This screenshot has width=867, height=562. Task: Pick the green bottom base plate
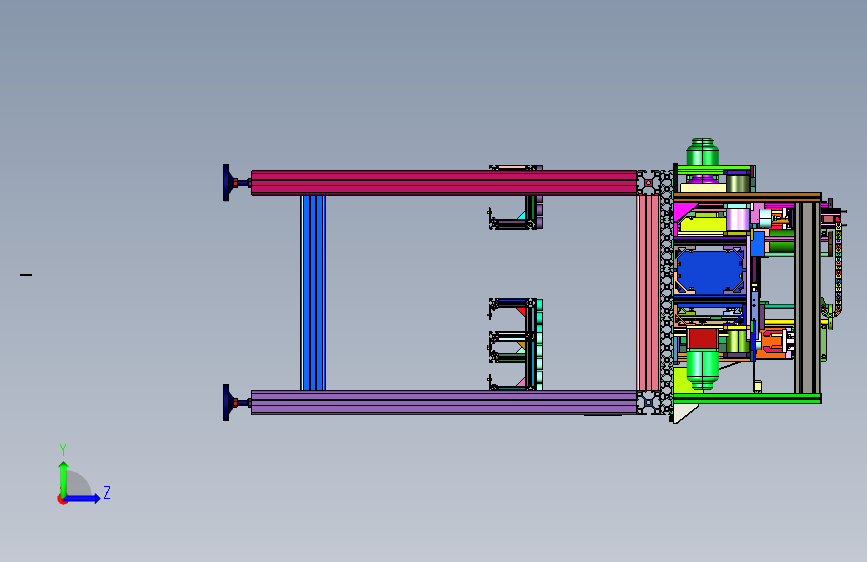(748, 398)
